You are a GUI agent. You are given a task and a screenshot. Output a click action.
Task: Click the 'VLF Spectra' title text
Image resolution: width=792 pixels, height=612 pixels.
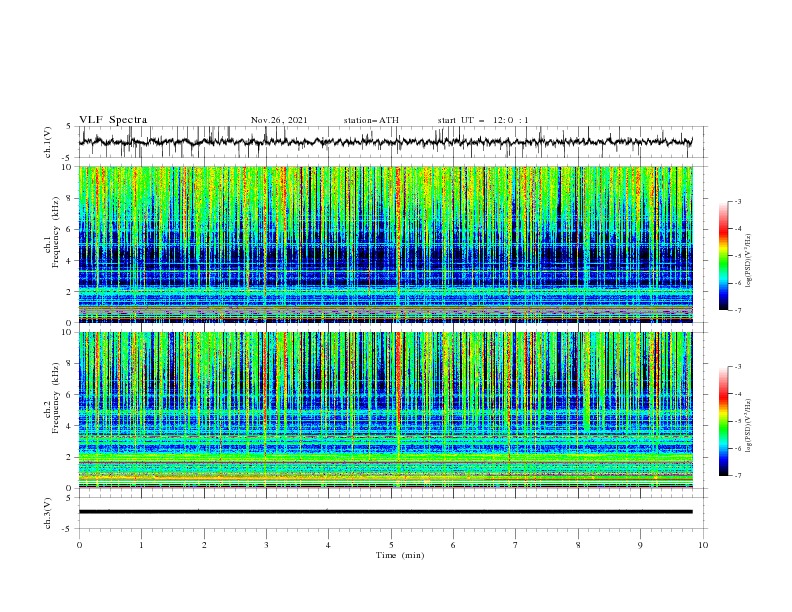(113, 120)
